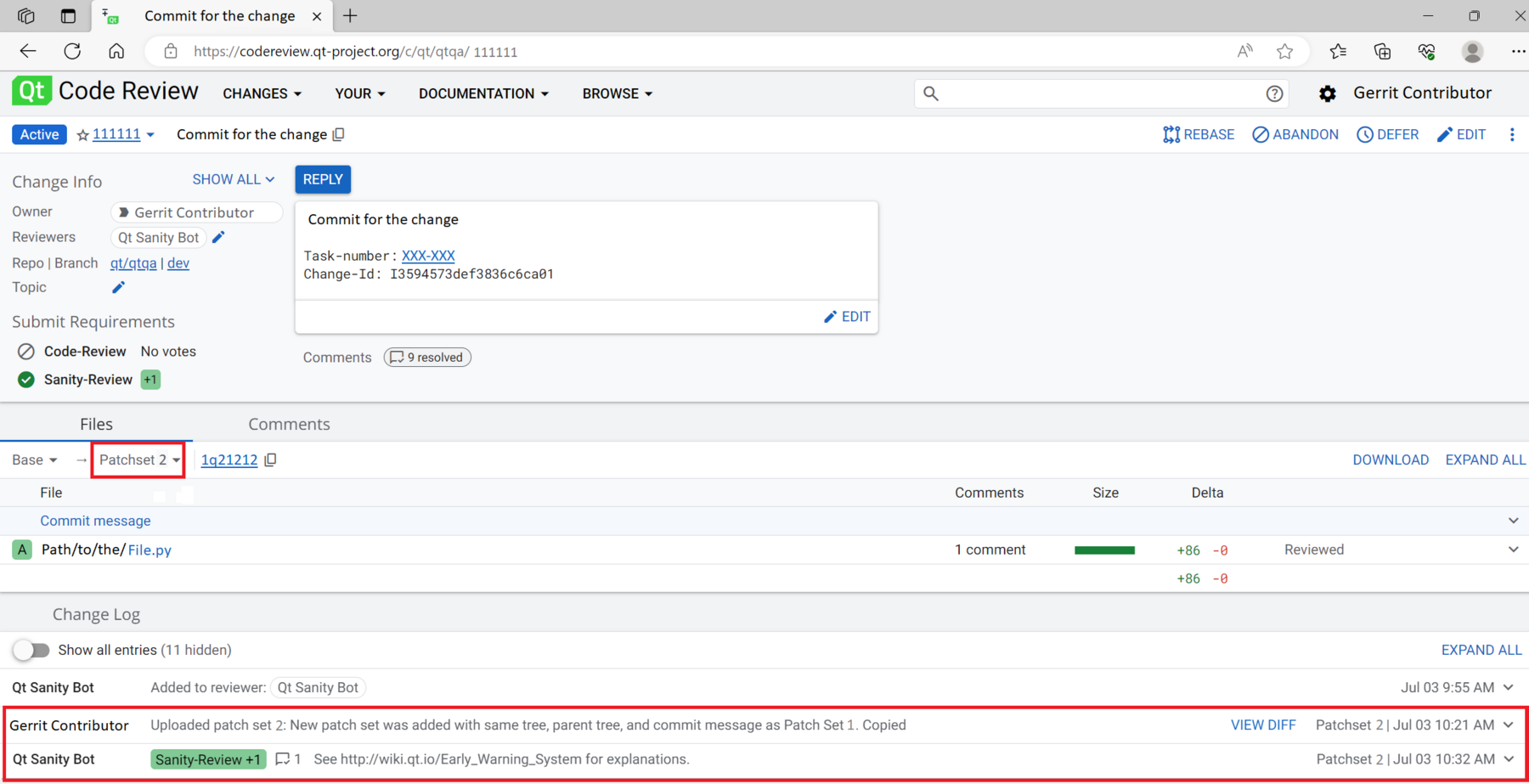Expand the File.py row chevron
This screenshot has width=1529, height=784.
coord(1513,550)
